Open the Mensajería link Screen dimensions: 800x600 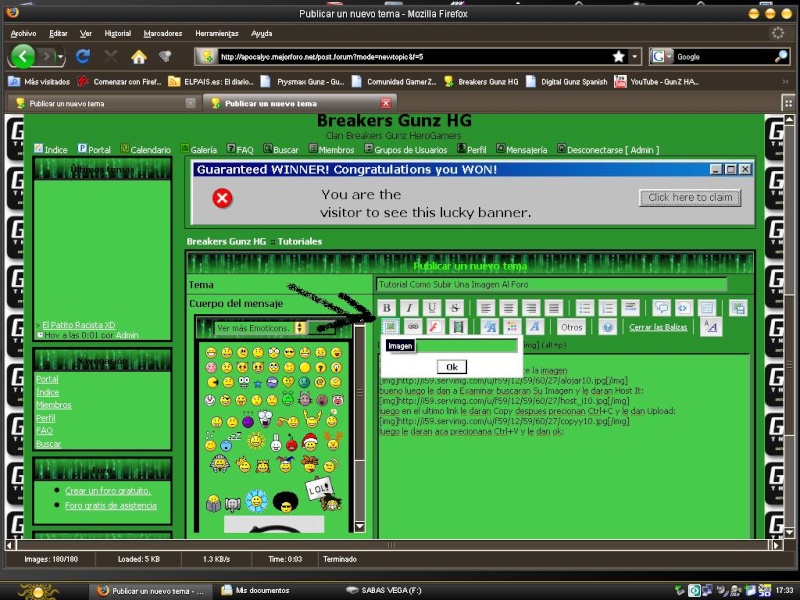[521, 149]
